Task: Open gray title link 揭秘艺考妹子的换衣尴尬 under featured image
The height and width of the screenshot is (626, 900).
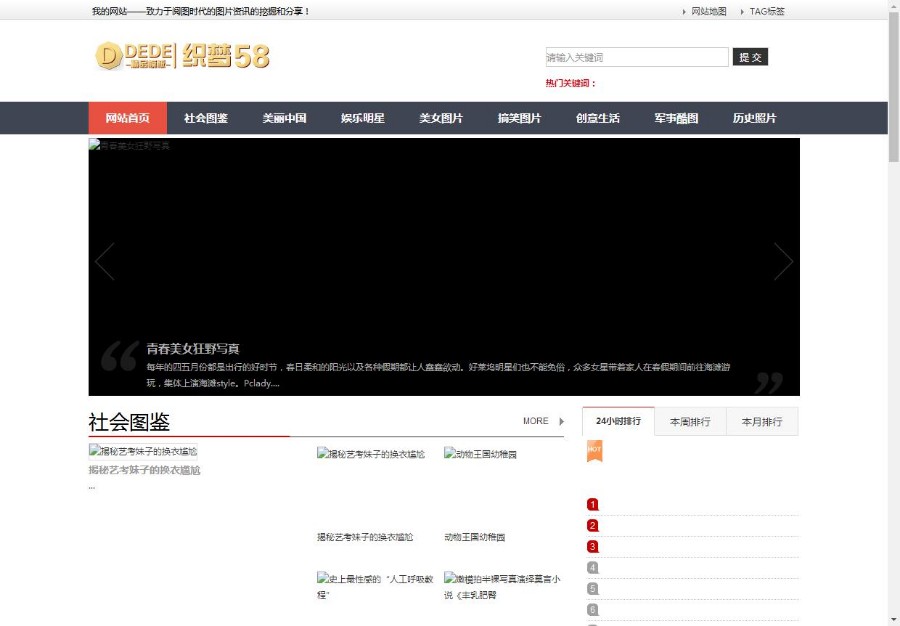Action: [144, 470]
